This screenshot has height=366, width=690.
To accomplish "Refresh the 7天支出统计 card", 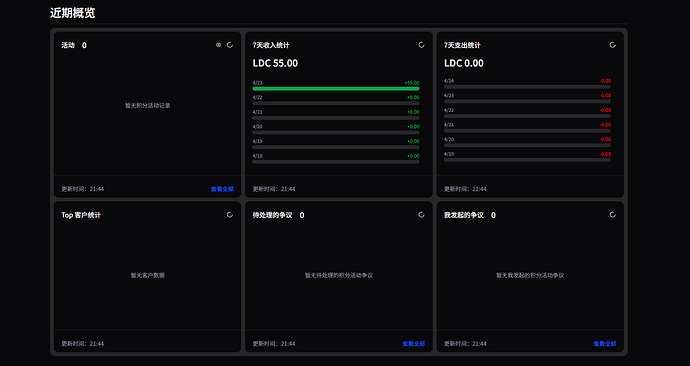I will [612, 45].
